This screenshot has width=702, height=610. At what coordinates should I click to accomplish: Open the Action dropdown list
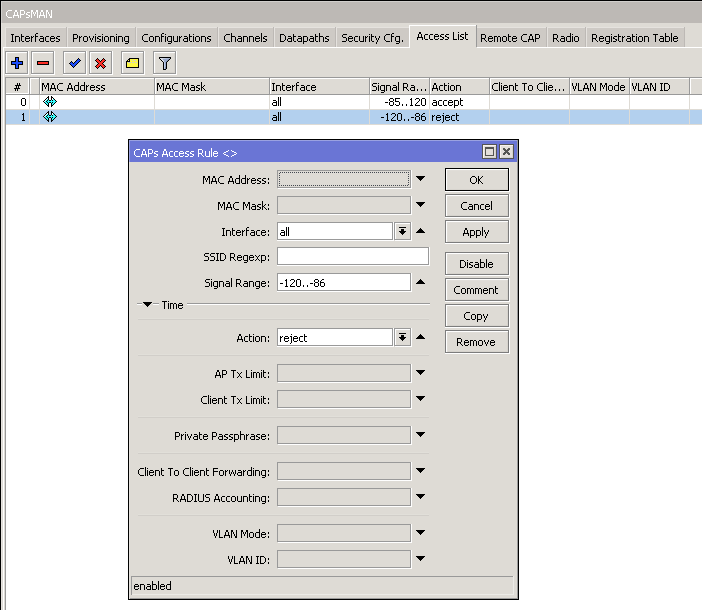[x=402, y=338]
